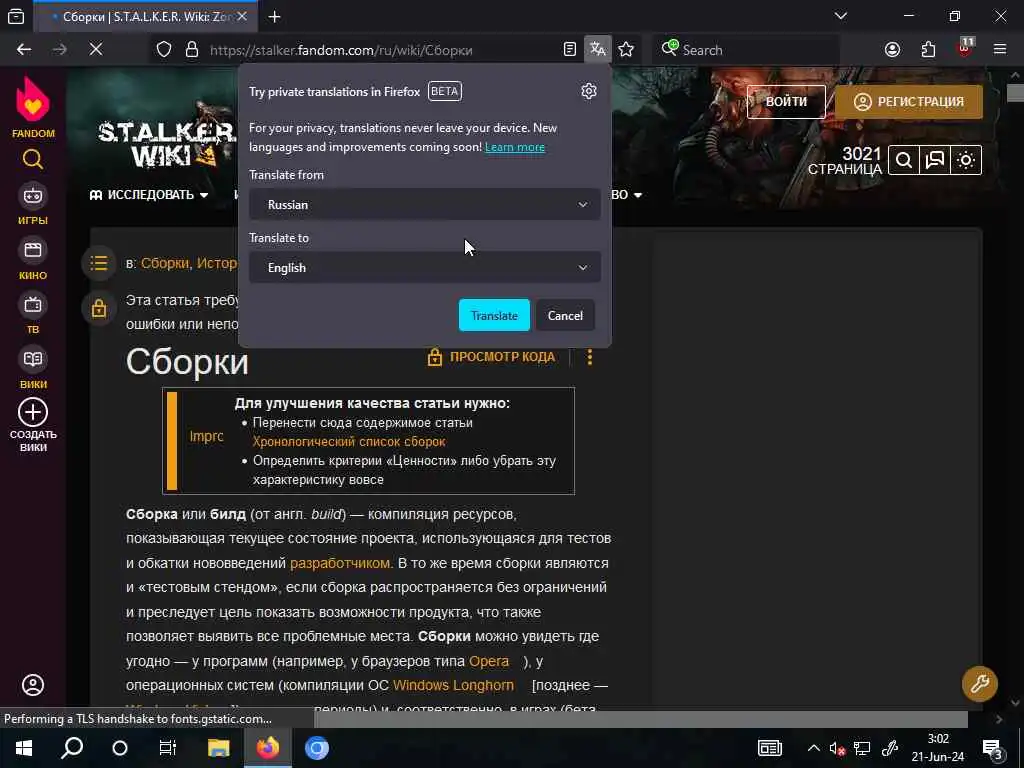Open Сборки category breadcrumb link

(165, 263)
